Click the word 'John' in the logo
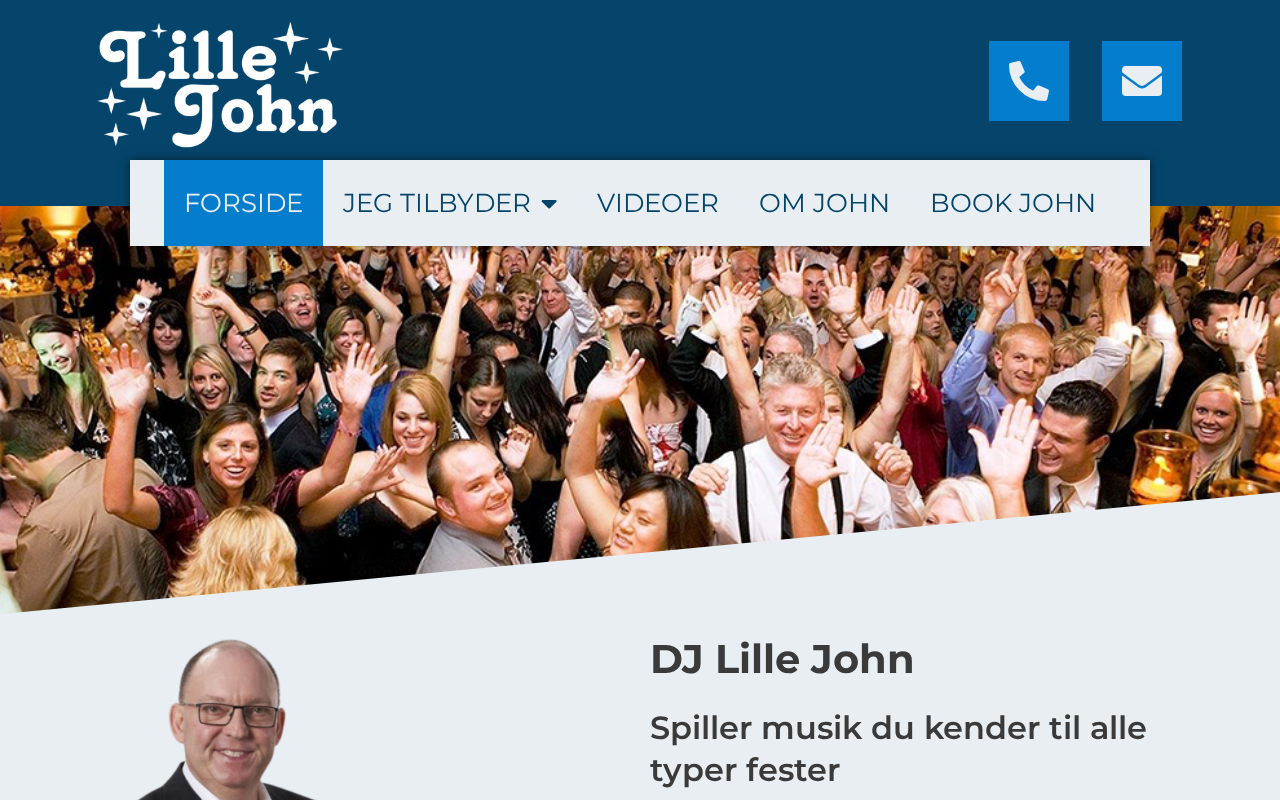Image resolution: width=1280 pixels, height=800 pixels. click(x=256, y=114)
